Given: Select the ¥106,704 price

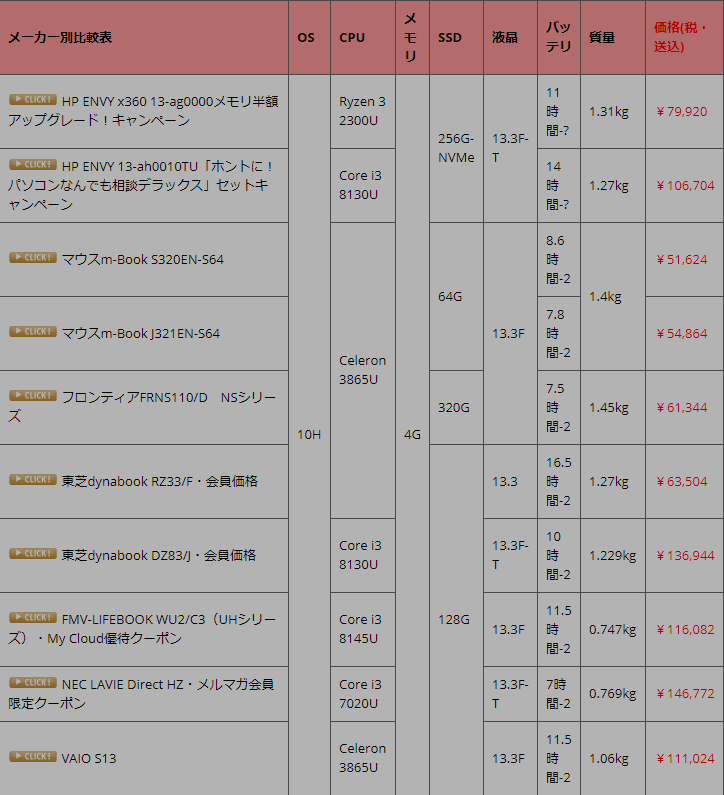Looking at the screenshot, I should coord(685,185).
